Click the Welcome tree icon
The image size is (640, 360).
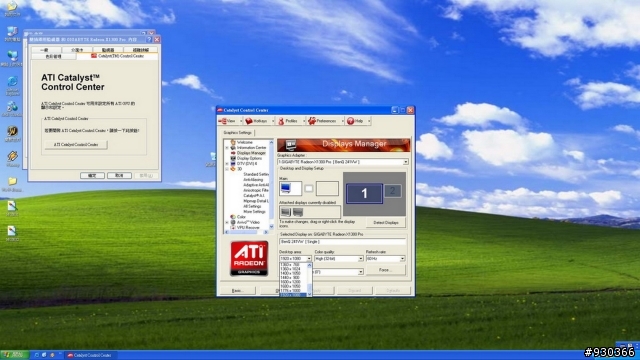(x=233, y=142)
